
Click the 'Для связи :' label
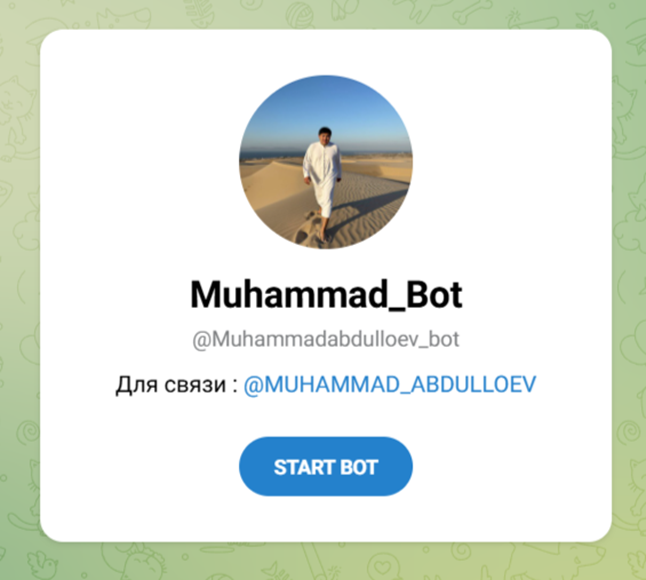pyautogui.click(x=177, y=385)
